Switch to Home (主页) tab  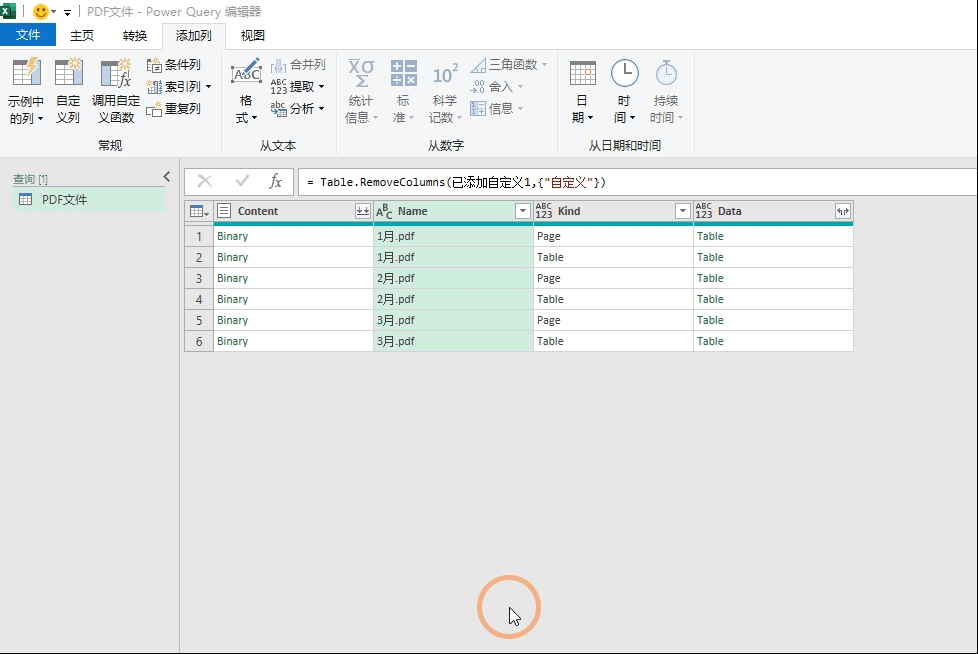coord(82,36)
